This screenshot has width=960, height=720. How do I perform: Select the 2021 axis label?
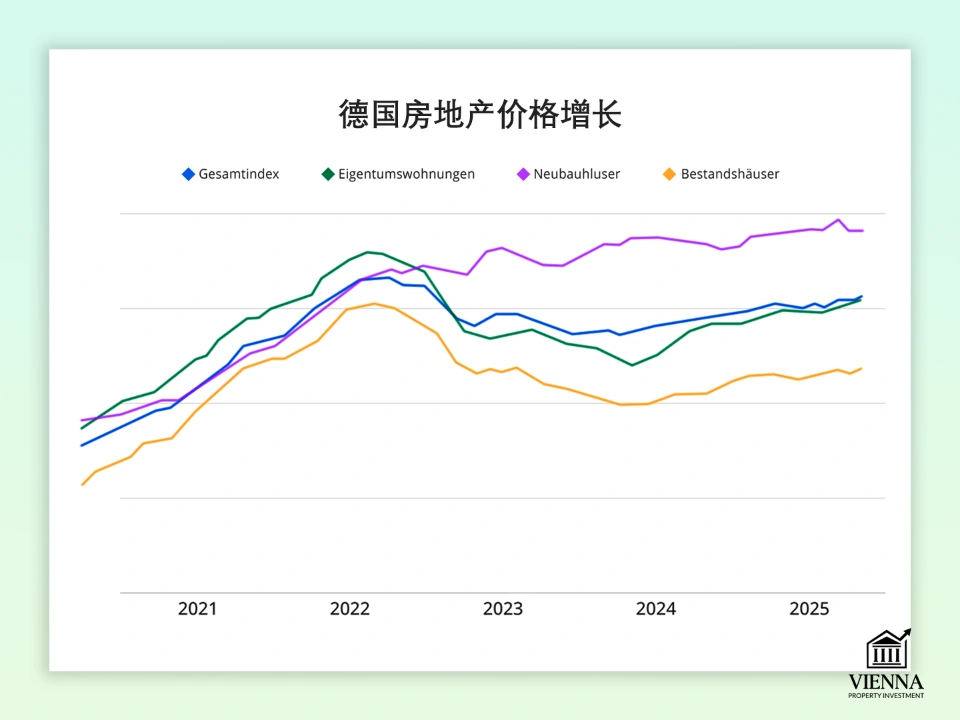197,608
